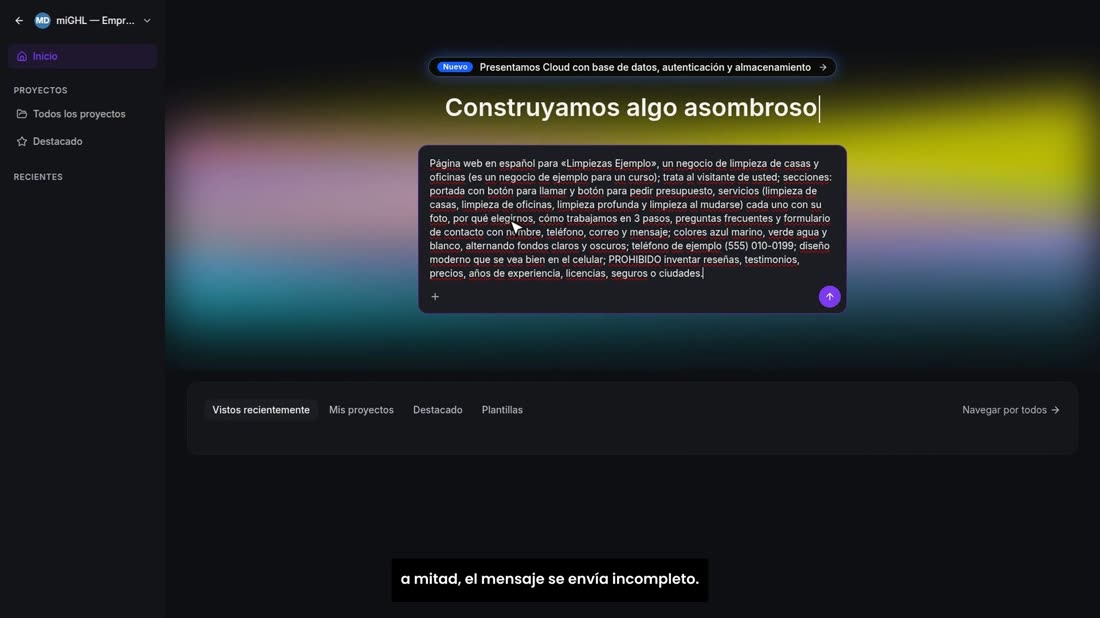
Task: Open Navegar por todos link
Action: pyautogui.click(x=1010, y=410)
